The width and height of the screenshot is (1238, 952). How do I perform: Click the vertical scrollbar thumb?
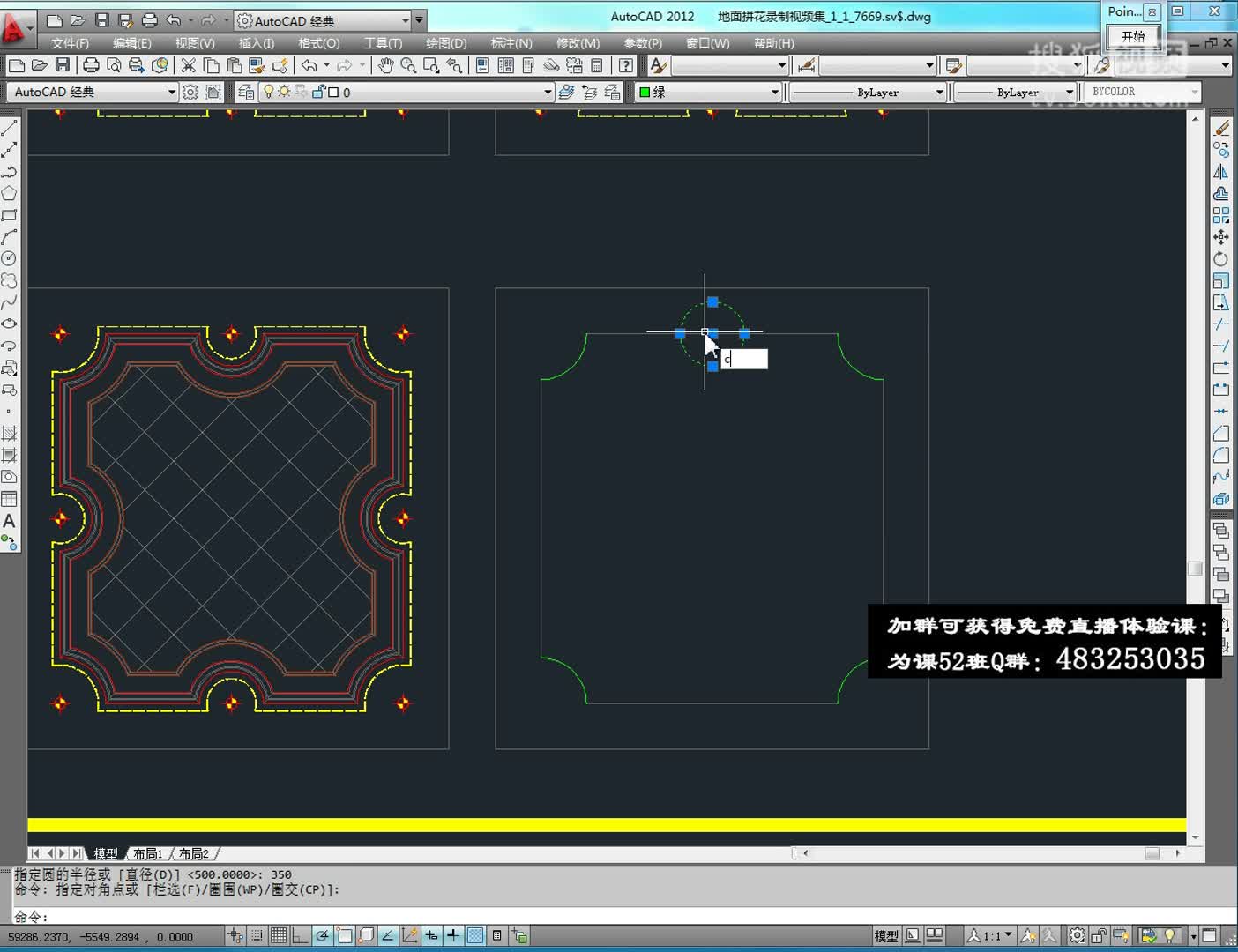tap(1196, 569)
